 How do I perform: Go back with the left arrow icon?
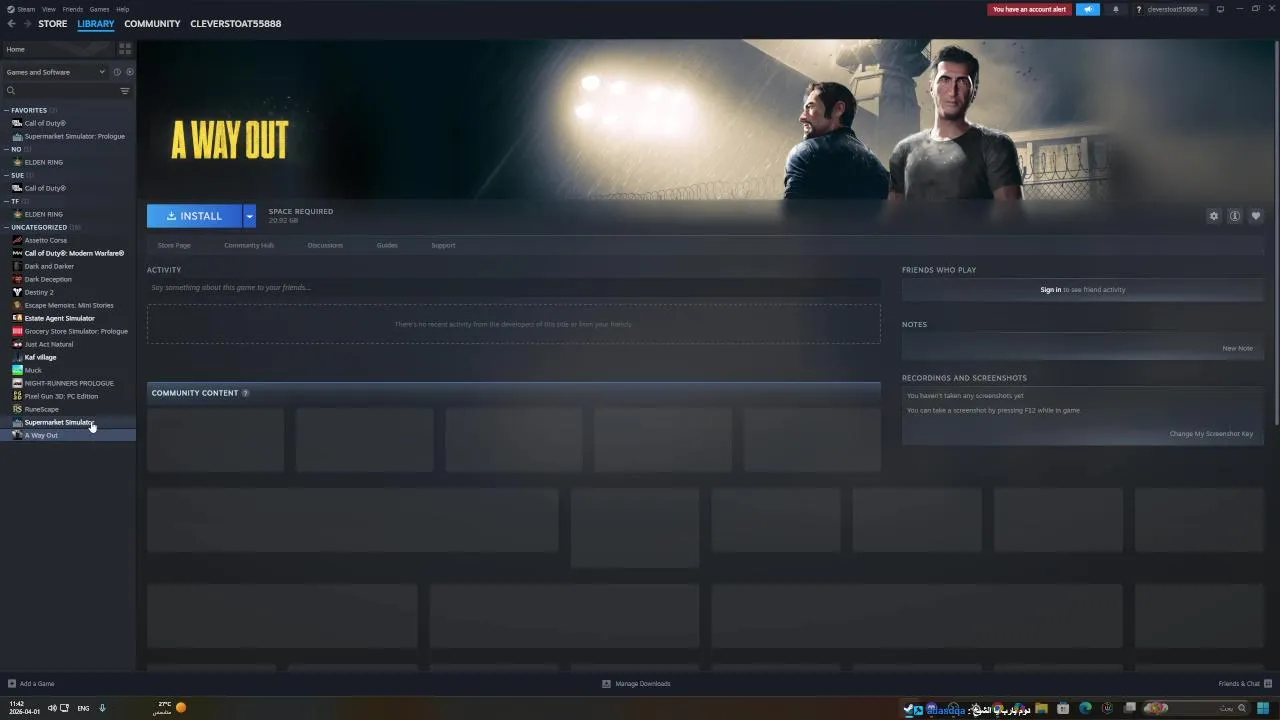pyautogui.click(x=12, y=24)
